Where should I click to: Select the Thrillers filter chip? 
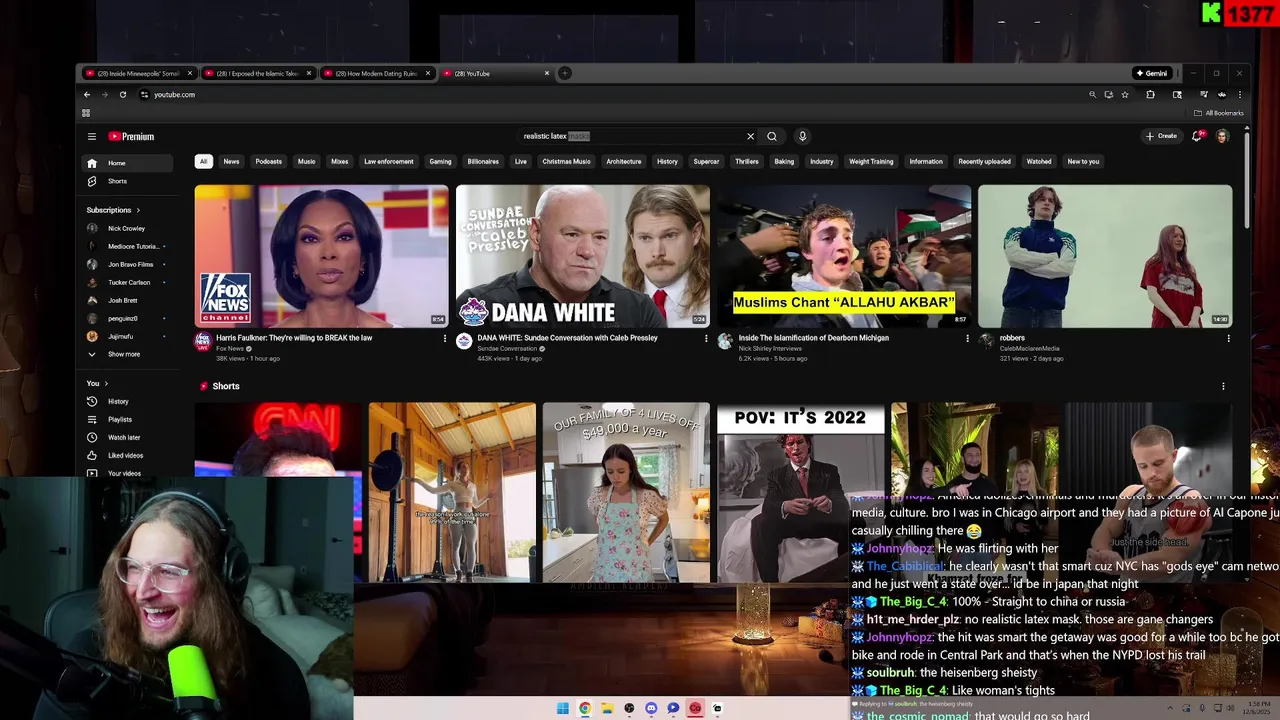746,161
